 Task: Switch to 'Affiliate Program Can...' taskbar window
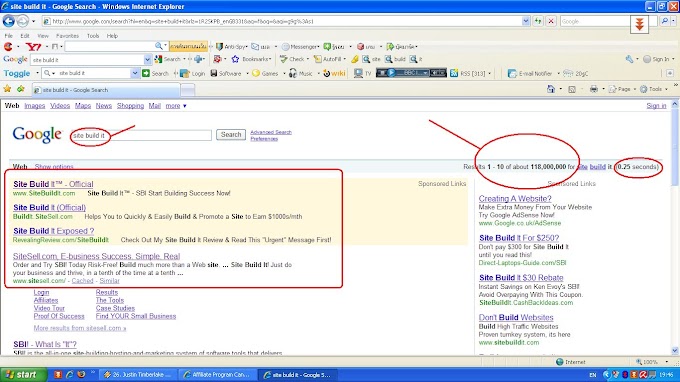click(x=217, y=375)
